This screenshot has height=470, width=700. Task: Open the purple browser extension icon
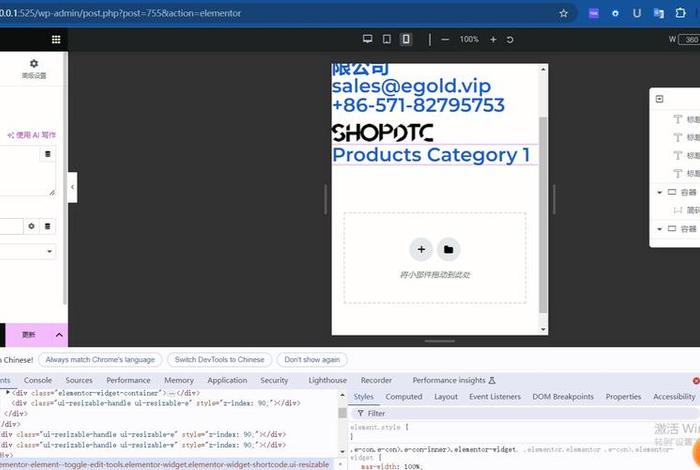click(x=594, y=13)
